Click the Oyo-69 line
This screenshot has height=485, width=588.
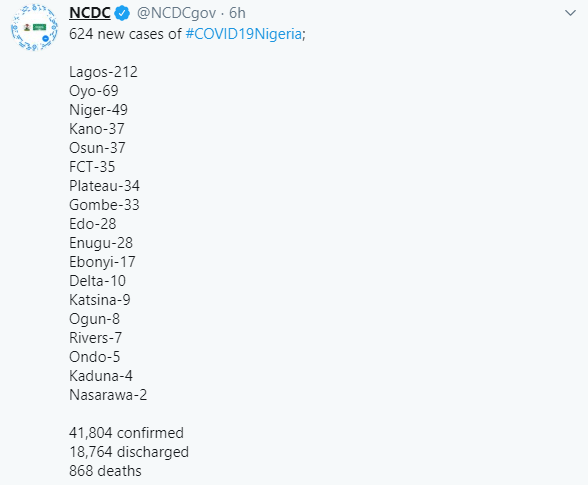94,91
